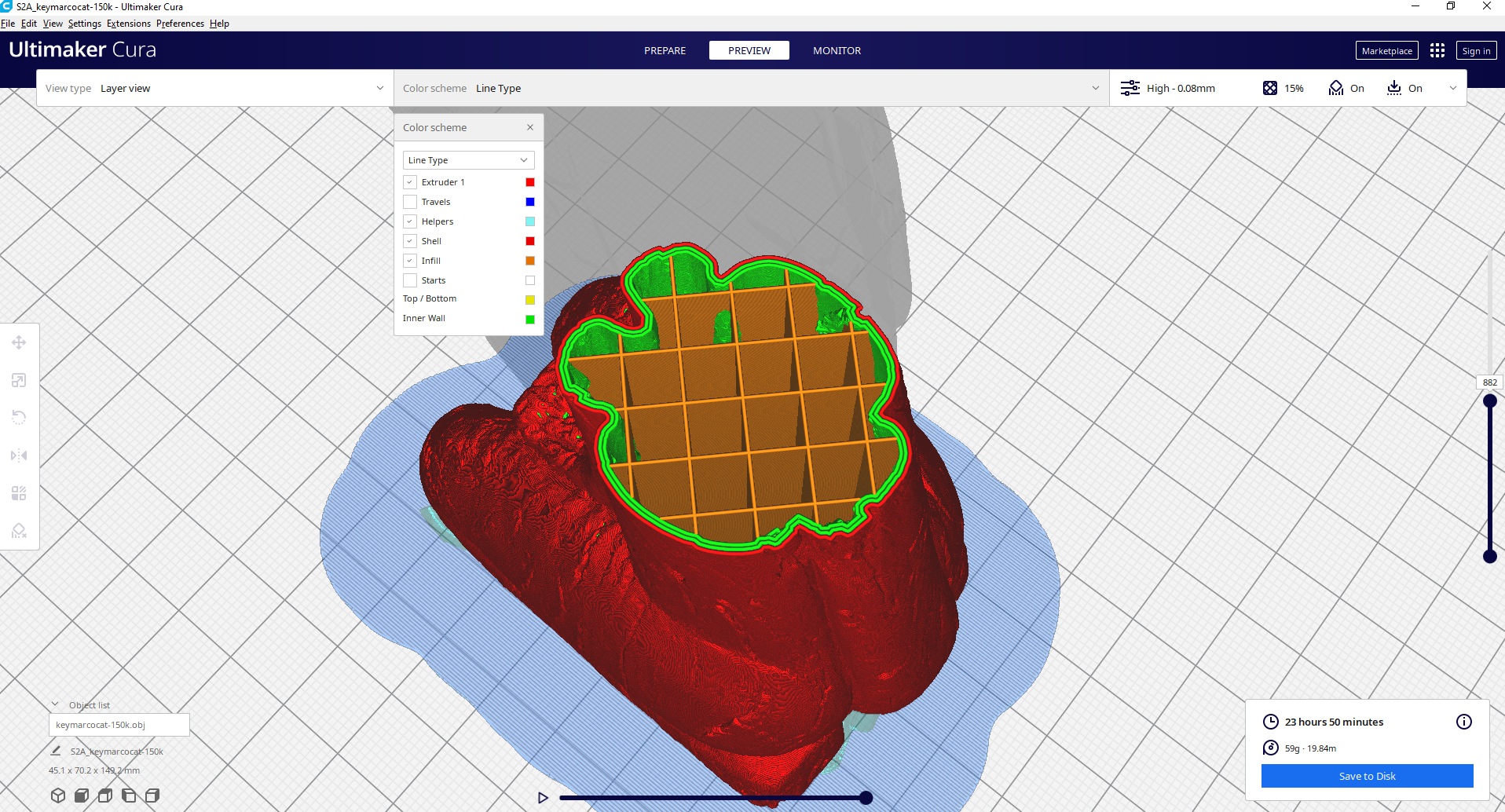Enable the Travels checkbox
Image resolution: width=1505 pixels, height=812 pixels.
pos(410,202)
